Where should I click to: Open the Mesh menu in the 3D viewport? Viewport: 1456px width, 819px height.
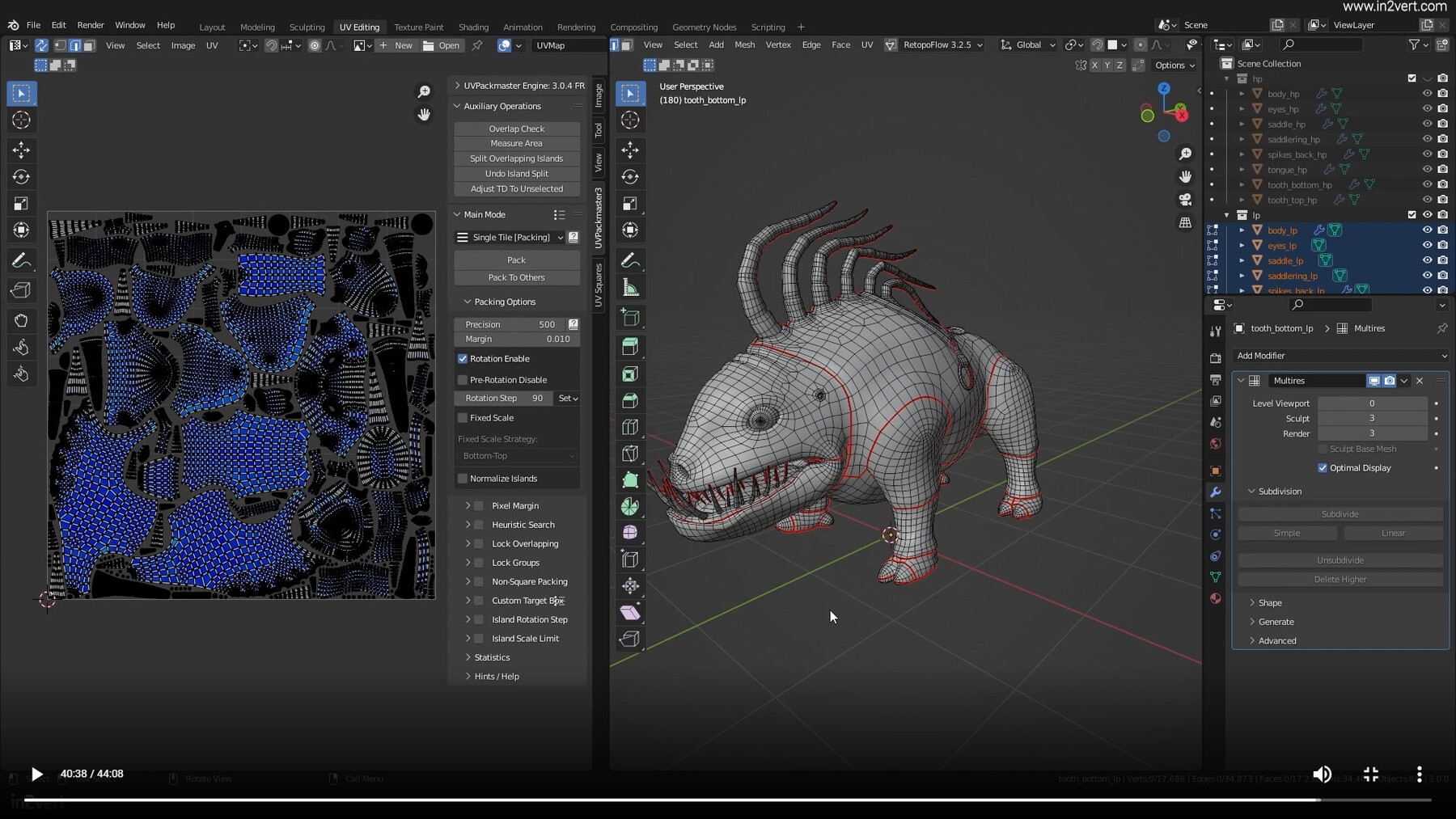tap(744, 44)
